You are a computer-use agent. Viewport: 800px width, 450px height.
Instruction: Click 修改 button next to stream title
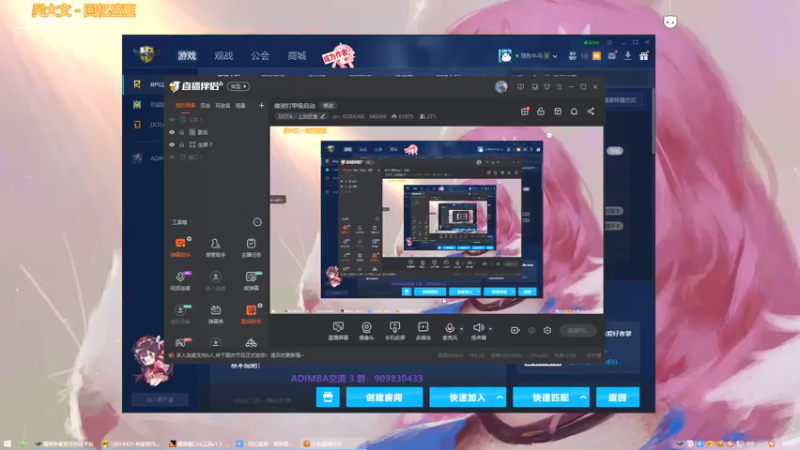[328, 106]
